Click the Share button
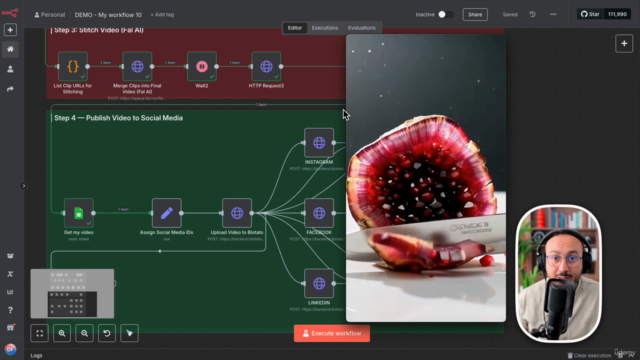 point(475,14)
